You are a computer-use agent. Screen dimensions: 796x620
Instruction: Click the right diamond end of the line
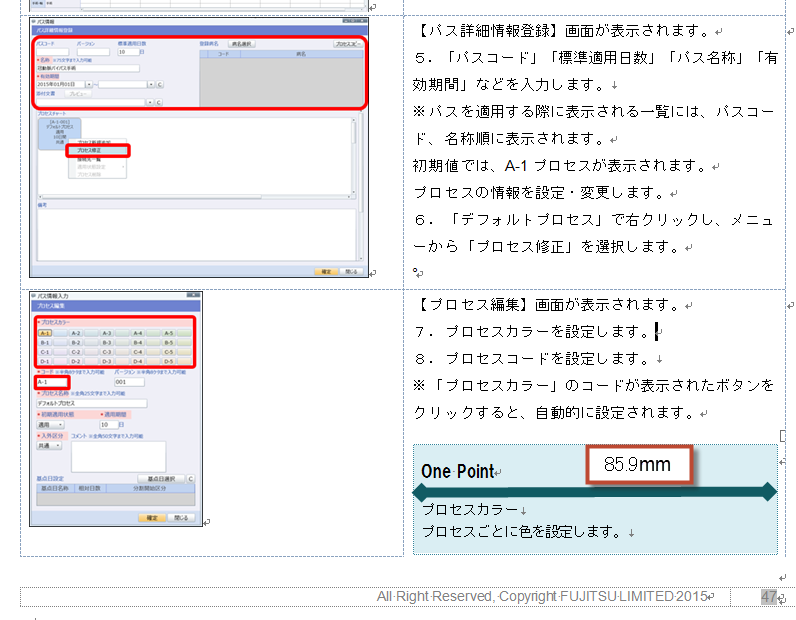click(x=769, y=491)
